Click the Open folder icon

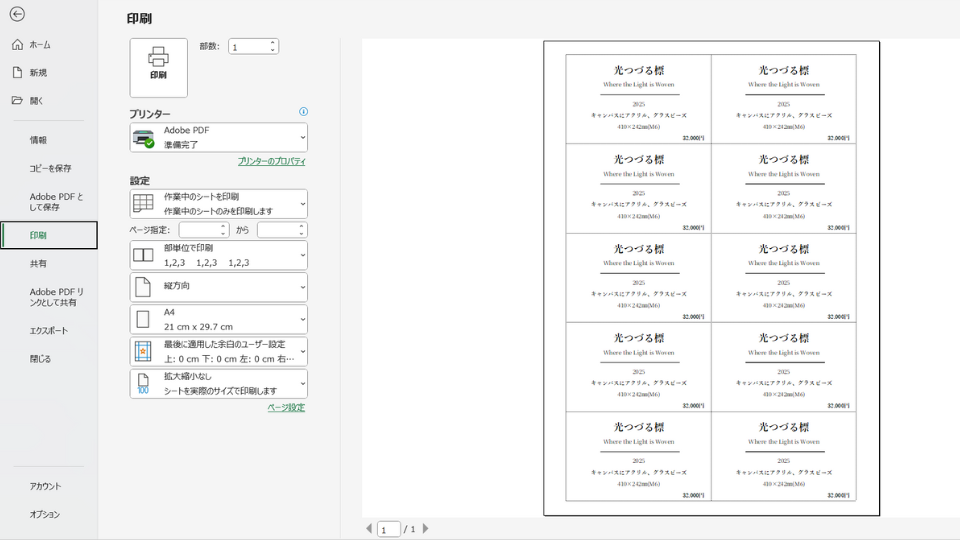pyautogui.click(x=17, y=101)
